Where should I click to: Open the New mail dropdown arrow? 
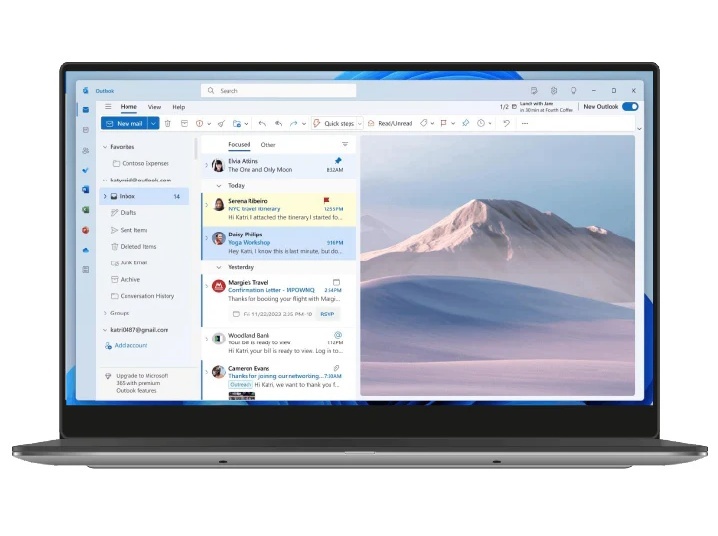pyautogui.click(x=153, y=123)
